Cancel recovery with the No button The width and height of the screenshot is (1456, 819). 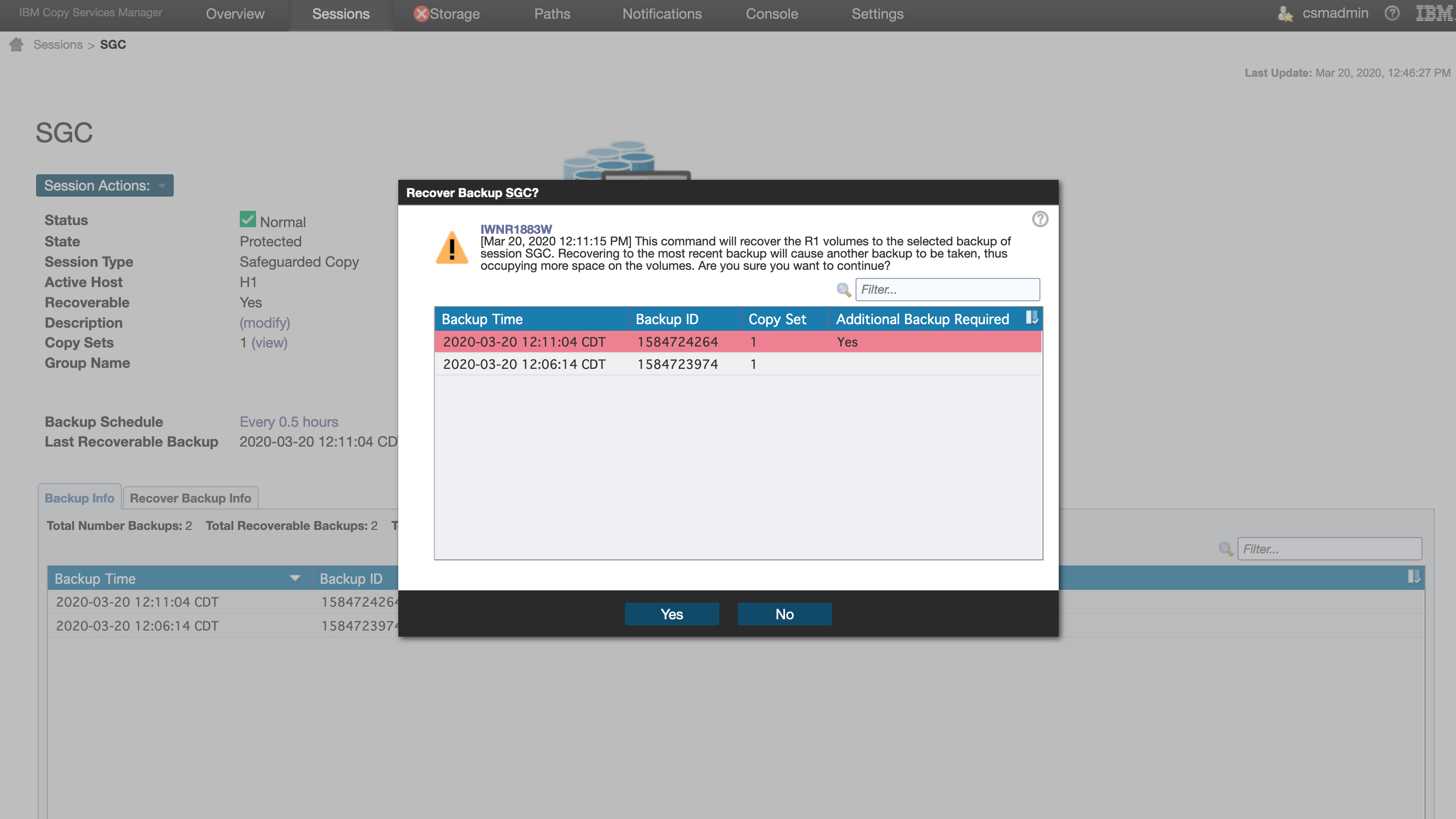click(x=784, y=614)
